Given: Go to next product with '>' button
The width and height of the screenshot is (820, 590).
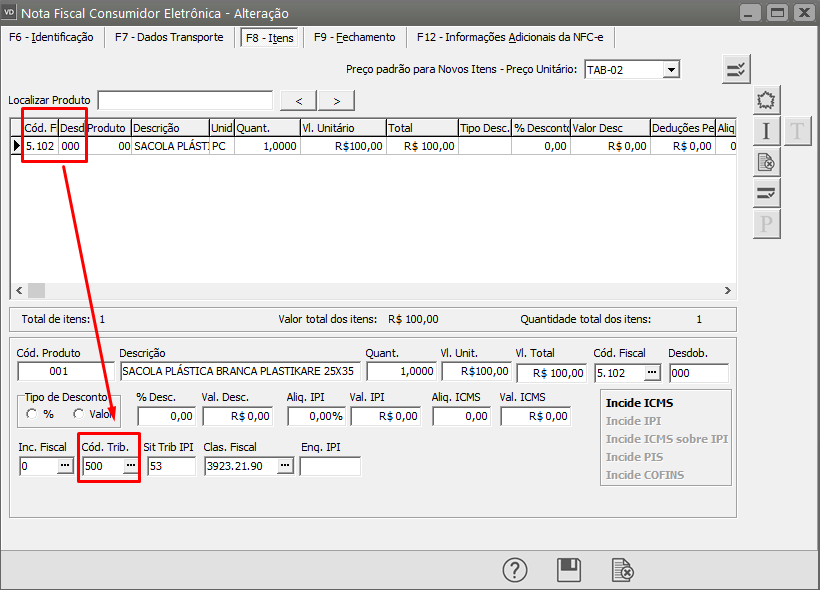Looking at the screenshot, I should point(337,100).
